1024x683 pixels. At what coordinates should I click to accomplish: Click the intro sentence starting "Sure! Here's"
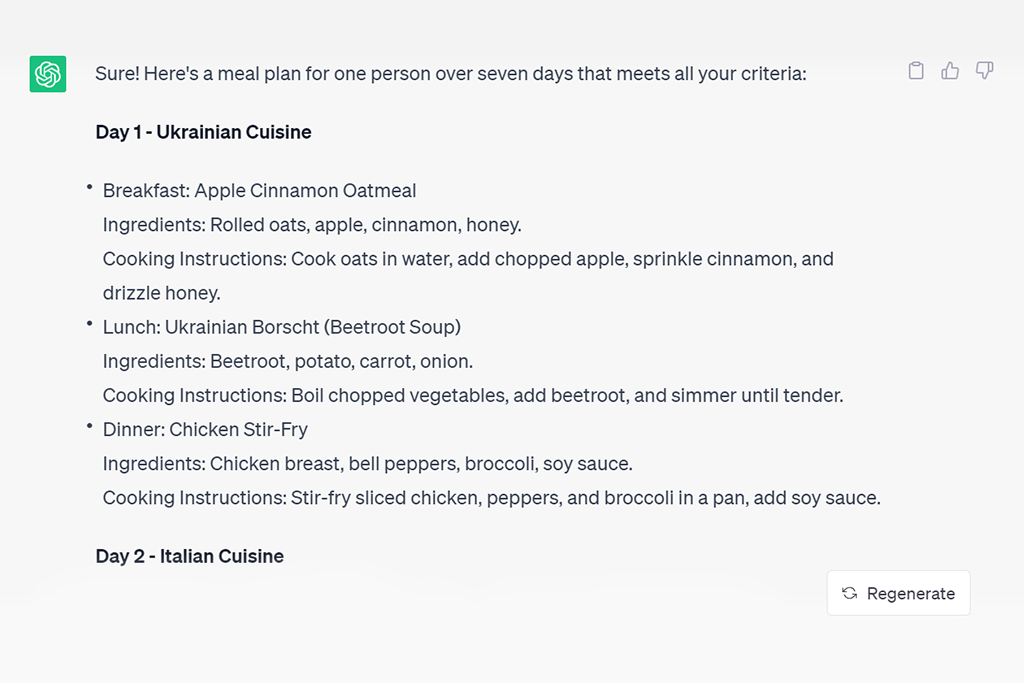pyautogui.click(x=450, y=74)
